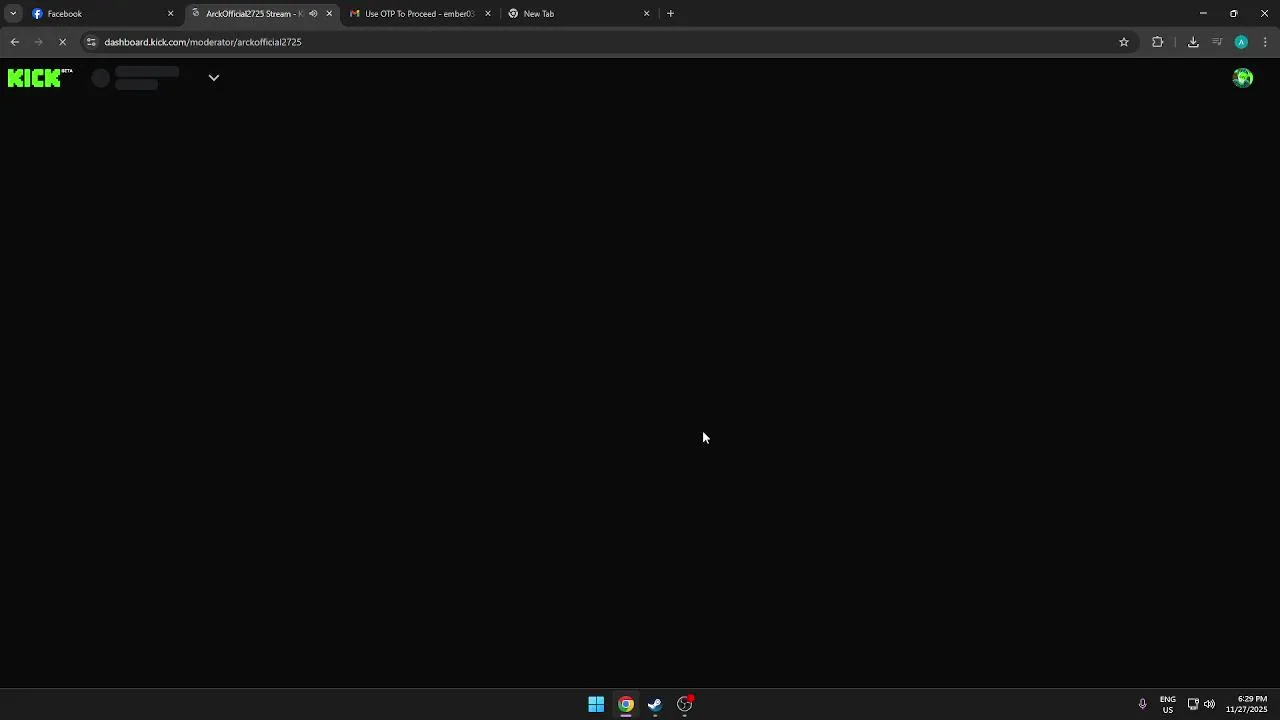1280x720 pixels.
Task: Open the Chrome profile avatar
Action: (x=1241, y=42)
